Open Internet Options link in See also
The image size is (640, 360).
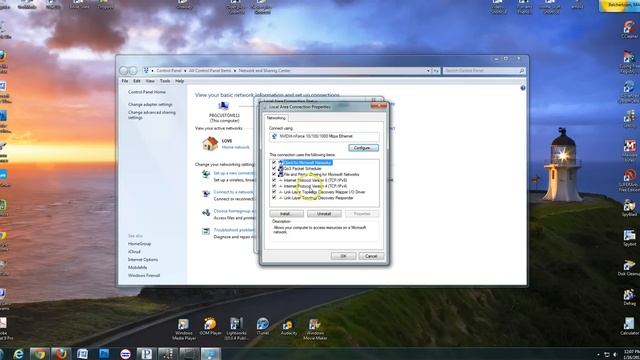[x=143, y=260]
